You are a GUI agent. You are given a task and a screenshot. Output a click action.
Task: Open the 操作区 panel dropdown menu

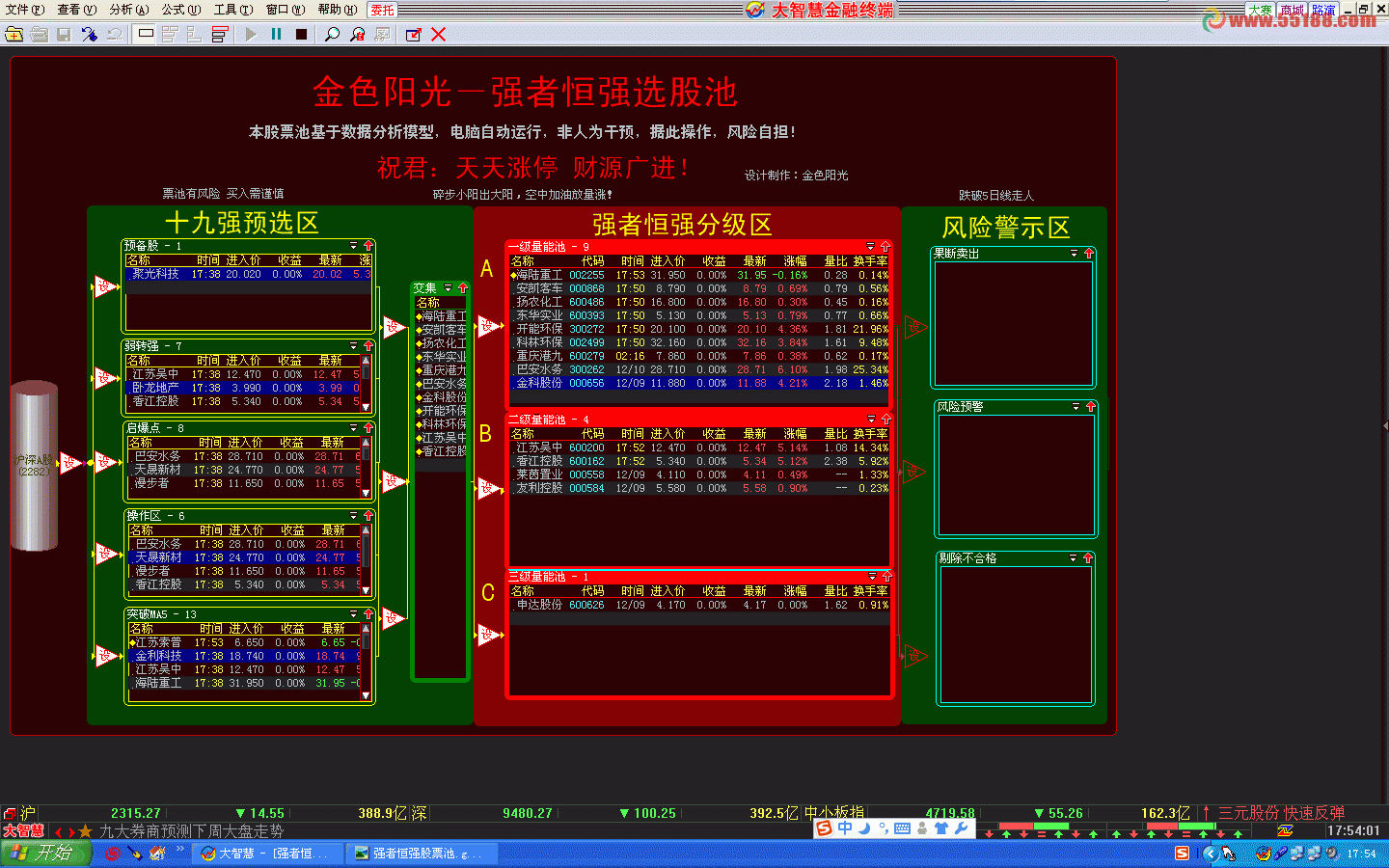353,516
